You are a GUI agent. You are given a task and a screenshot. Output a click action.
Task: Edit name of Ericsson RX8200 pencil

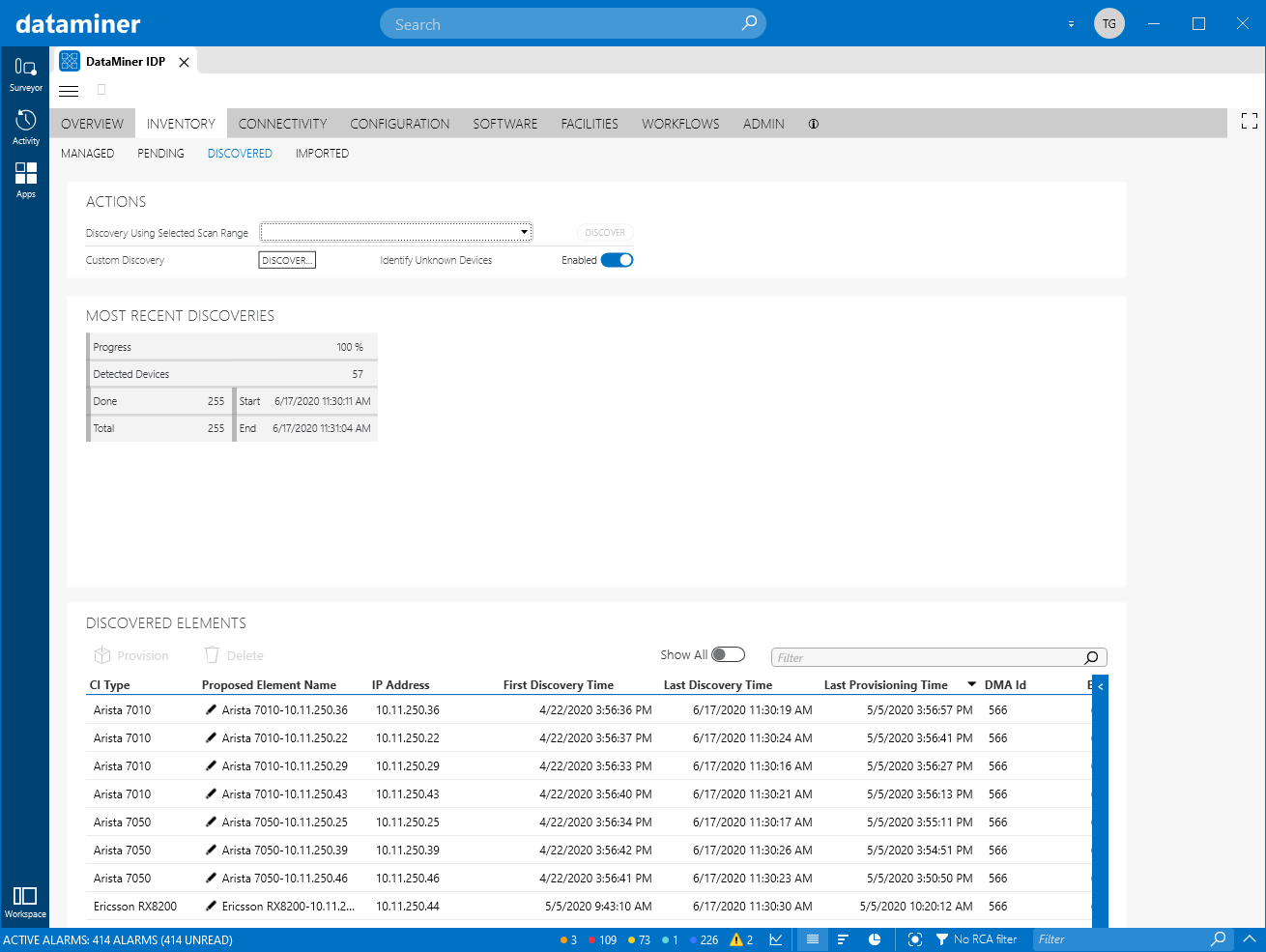pos(211,906)
